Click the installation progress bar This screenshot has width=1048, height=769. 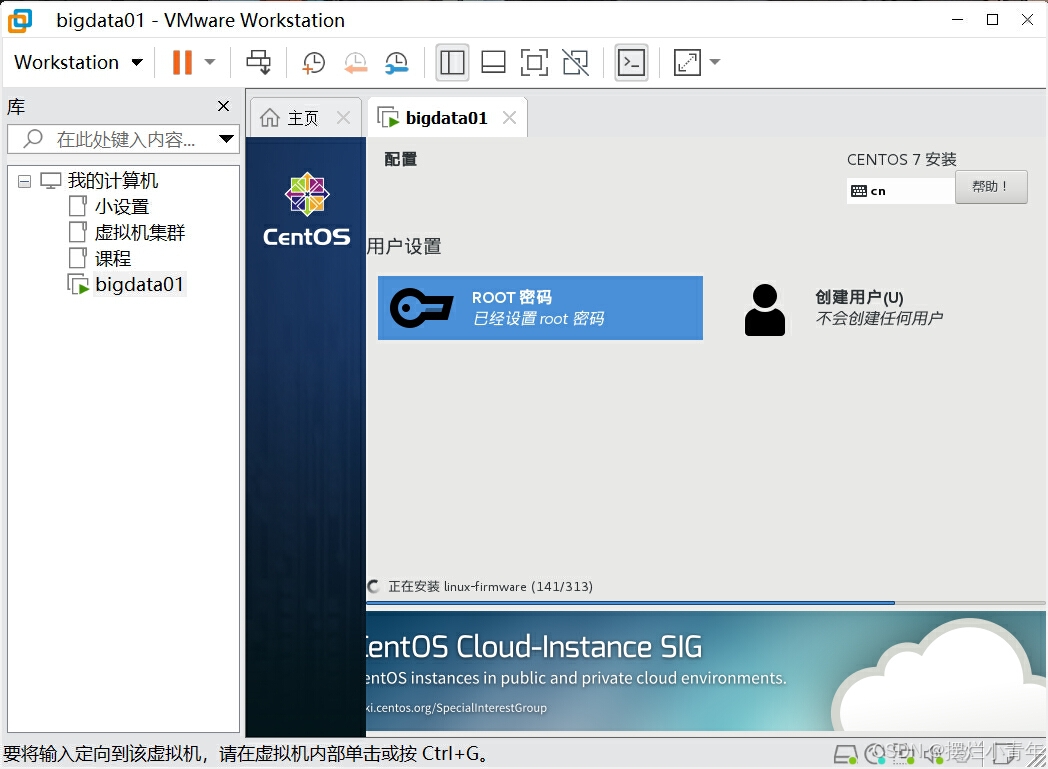pyautogui.click(x=705, y=603)
